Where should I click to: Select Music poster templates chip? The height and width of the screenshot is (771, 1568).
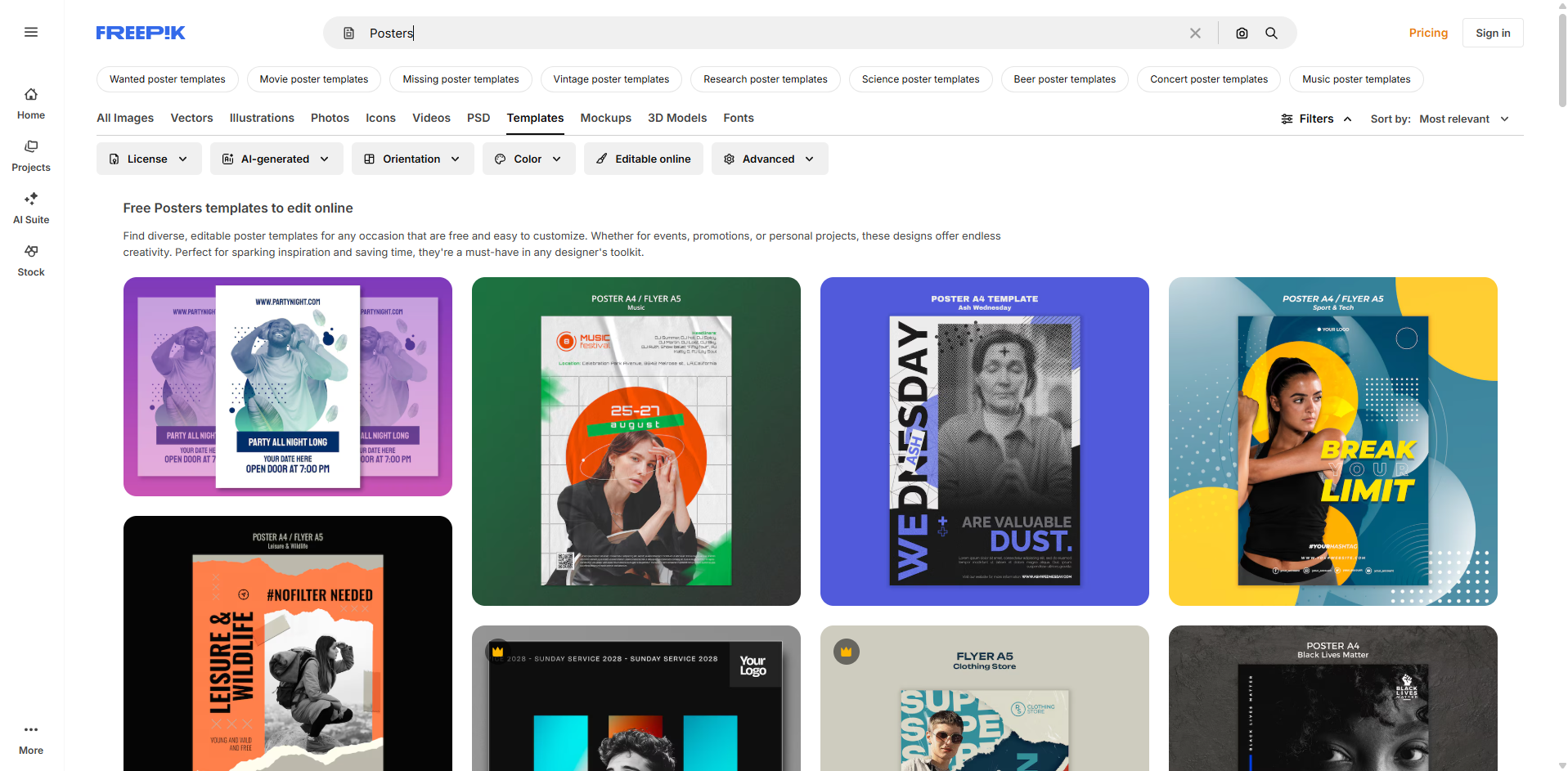(1356, 79)
